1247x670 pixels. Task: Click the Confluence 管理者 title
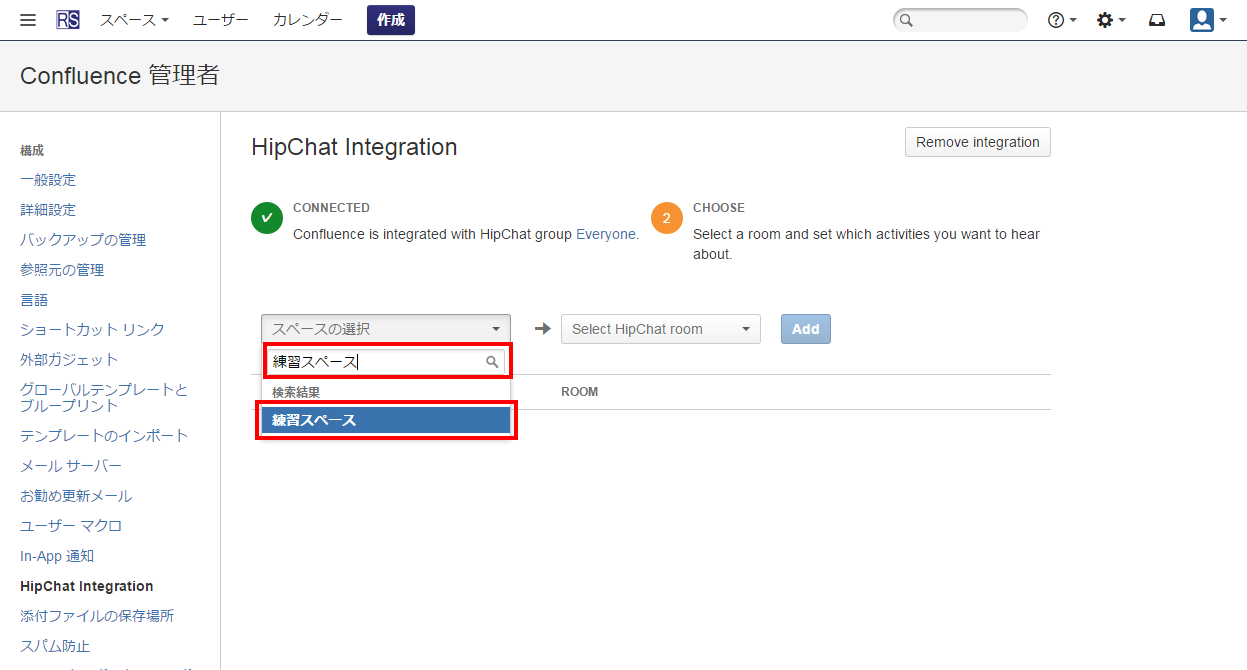coord(120,76)
